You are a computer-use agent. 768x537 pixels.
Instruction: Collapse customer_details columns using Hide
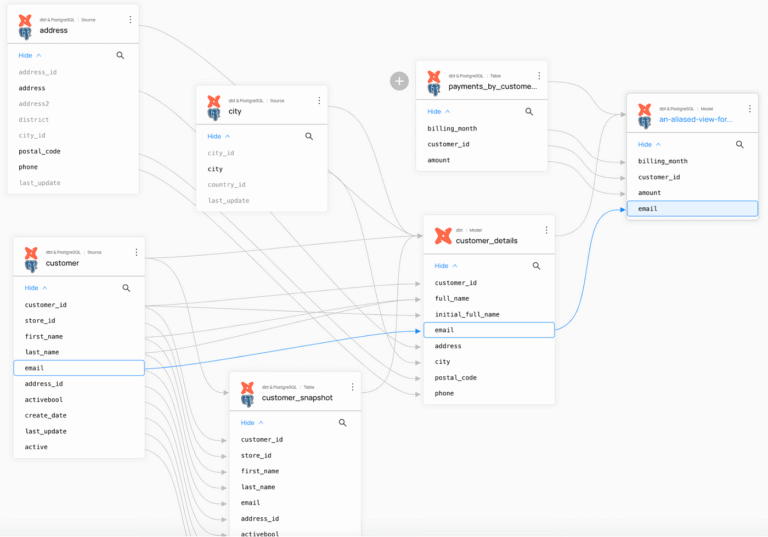point(445,266)
